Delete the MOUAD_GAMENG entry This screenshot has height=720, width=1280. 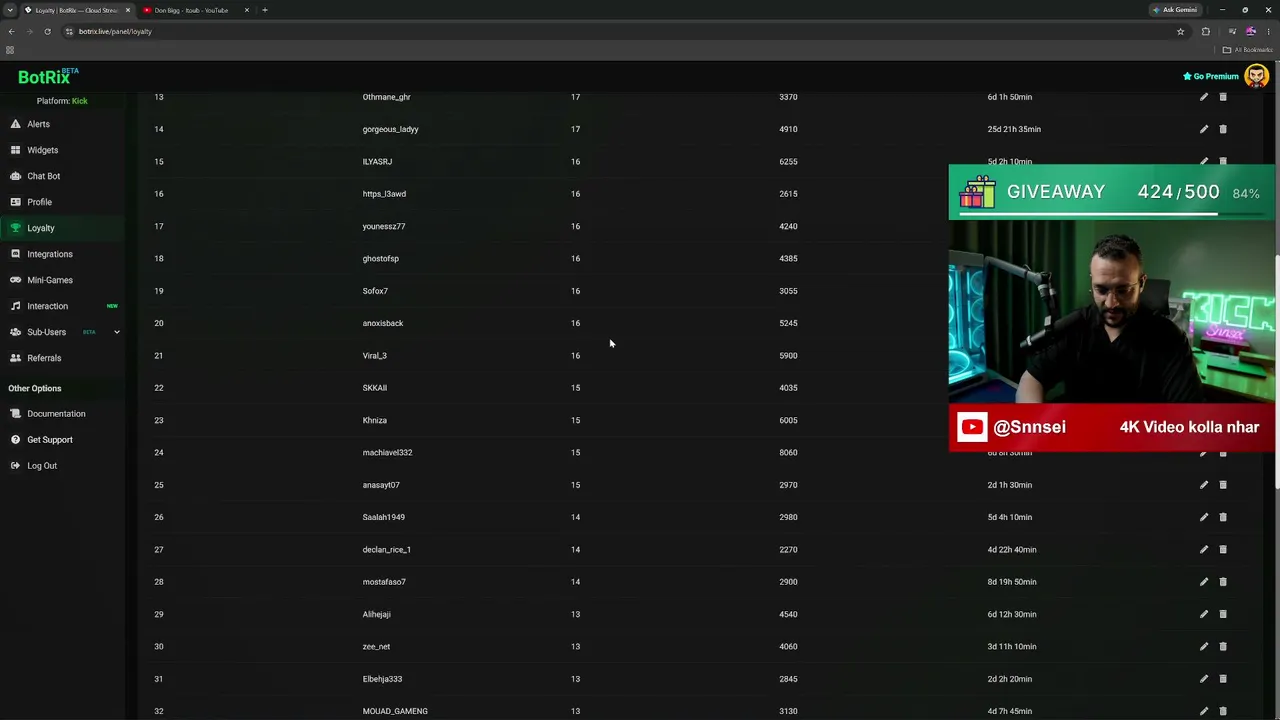point(1223,711)
